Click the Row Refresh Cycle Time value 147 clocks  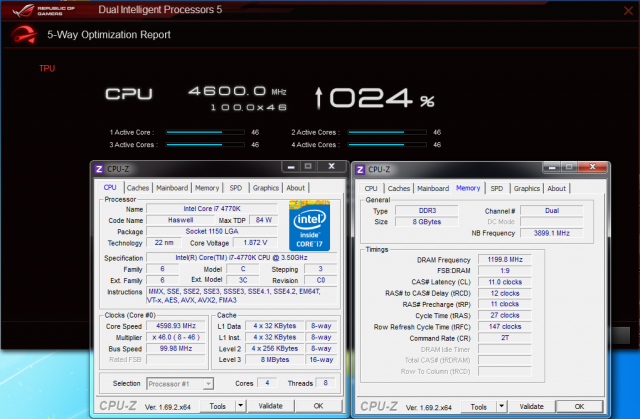click(x=505, y=327)
